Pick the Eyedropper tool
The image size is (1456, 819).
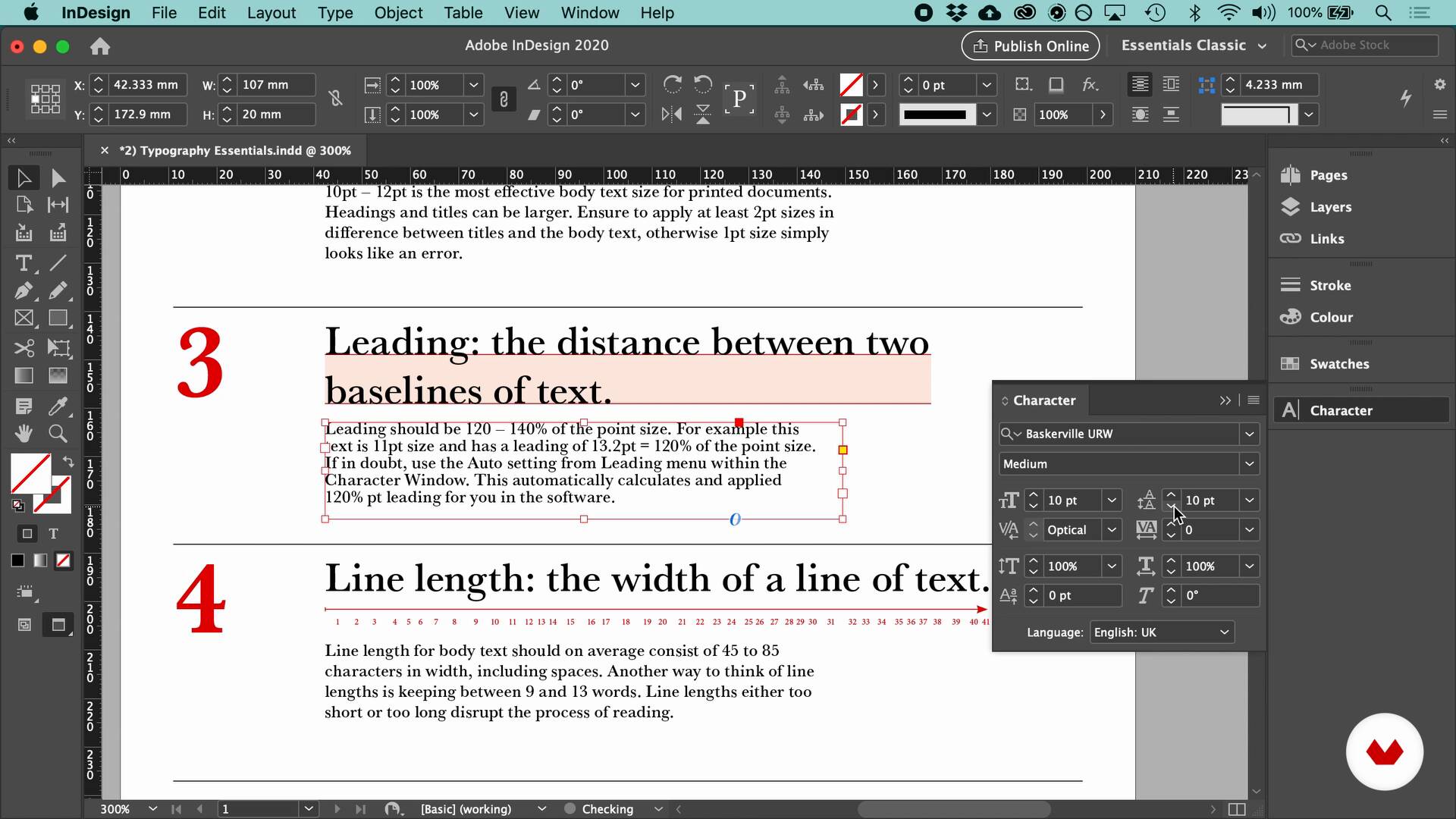[58, 406]
